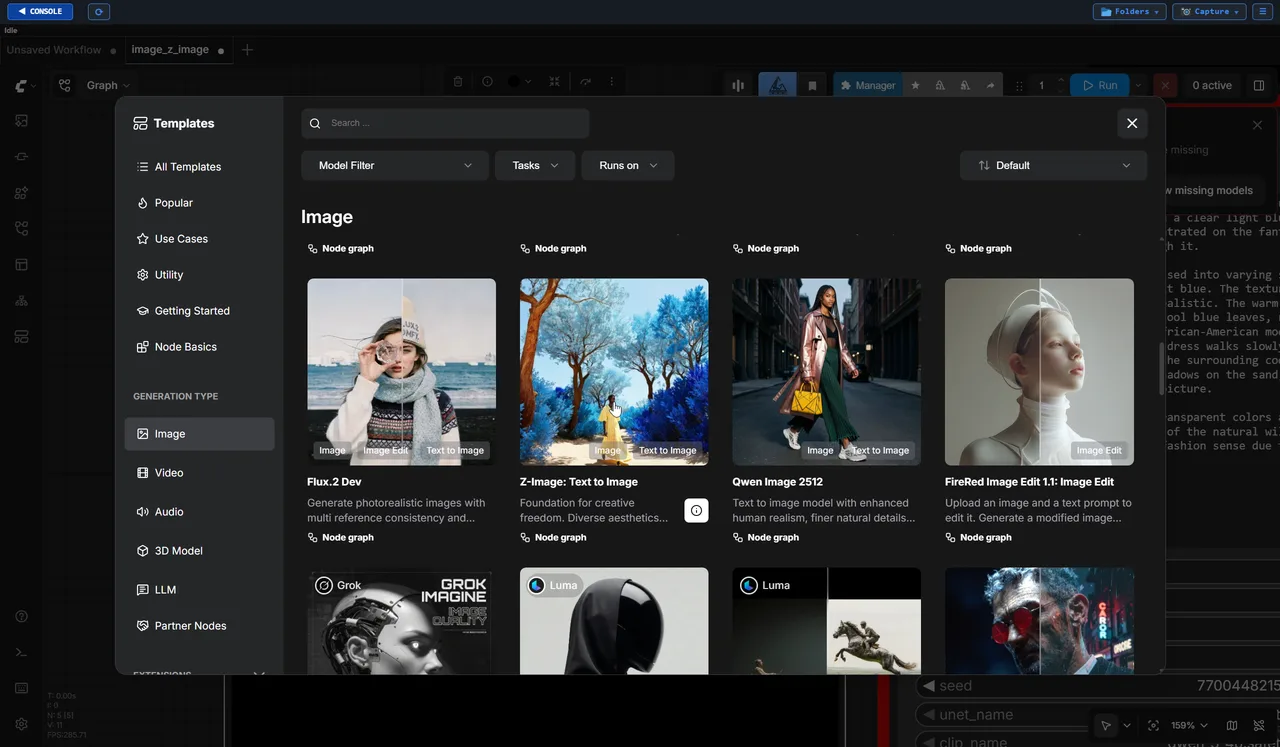The image size is (1280, 747).
Task: Click the collapse arrows icon in toolbar
Action: click(x=554, y=82)
